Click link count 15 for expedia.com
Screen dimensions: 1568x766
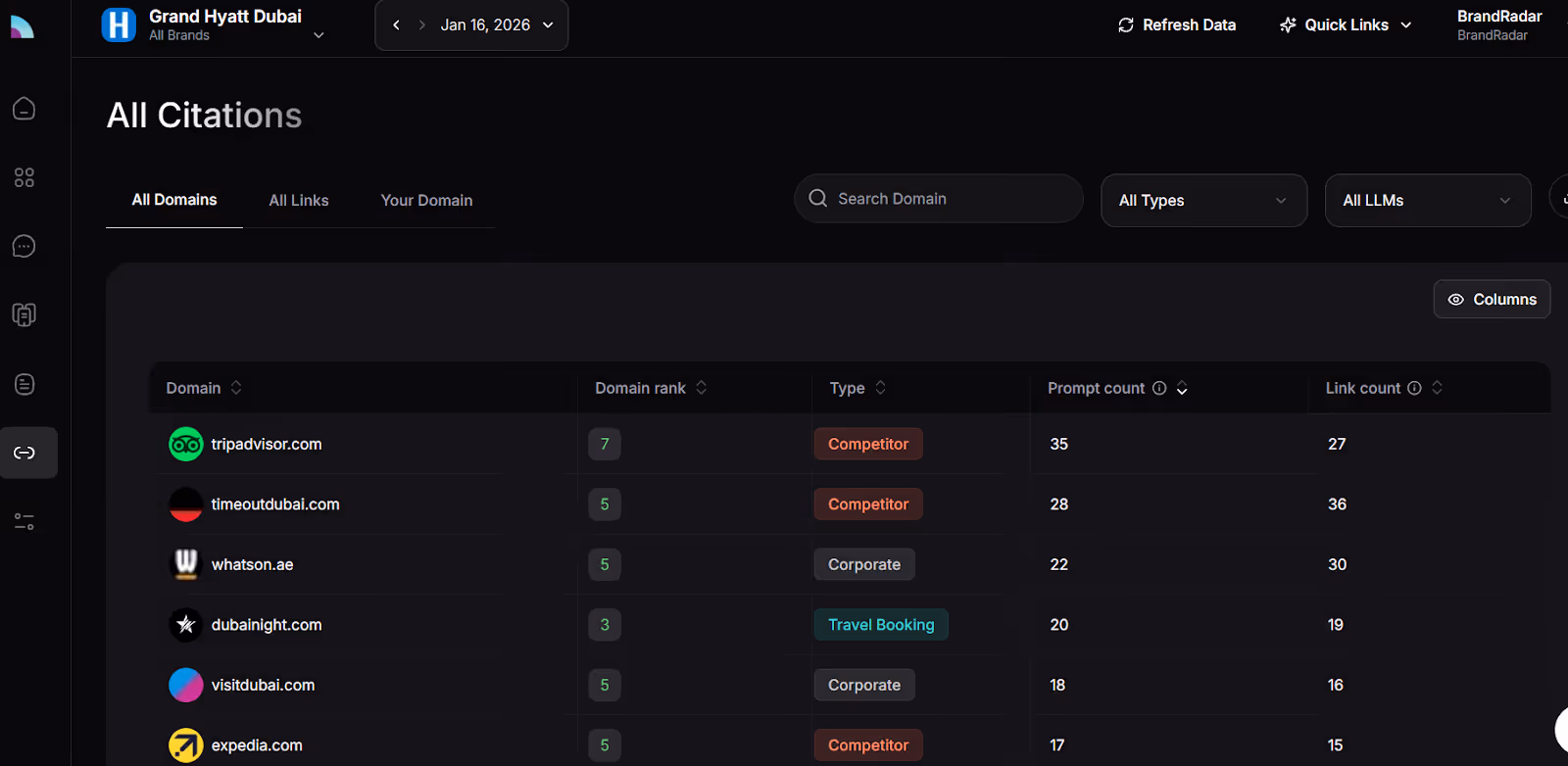click(x=1335, y=745)
